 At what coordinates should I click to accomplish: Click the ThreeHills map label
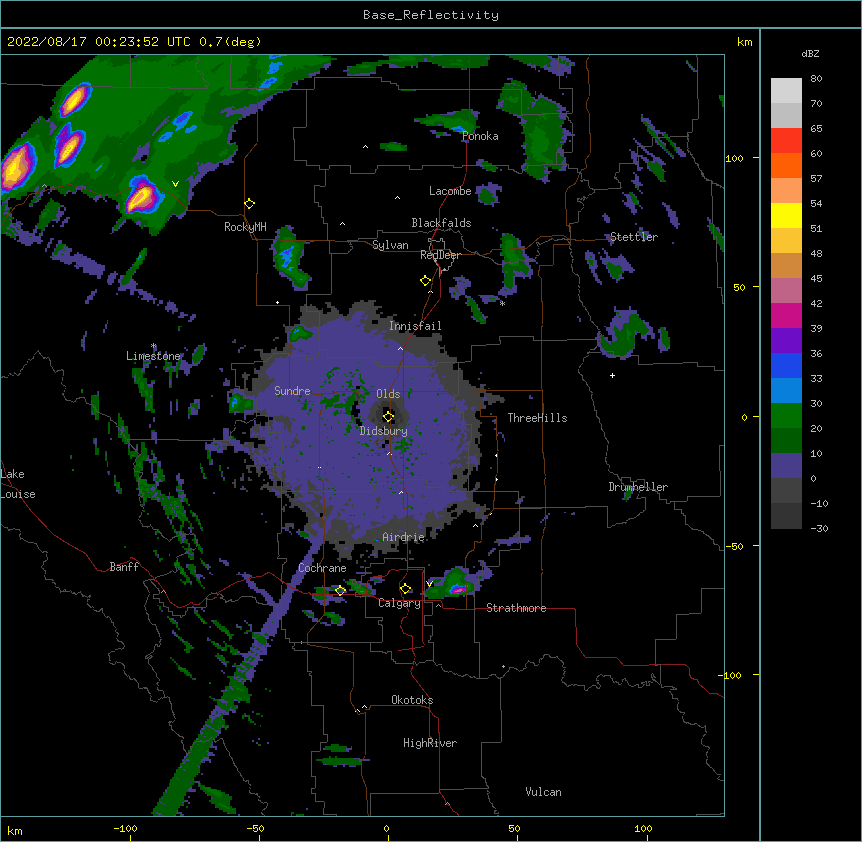coord(537,418)
